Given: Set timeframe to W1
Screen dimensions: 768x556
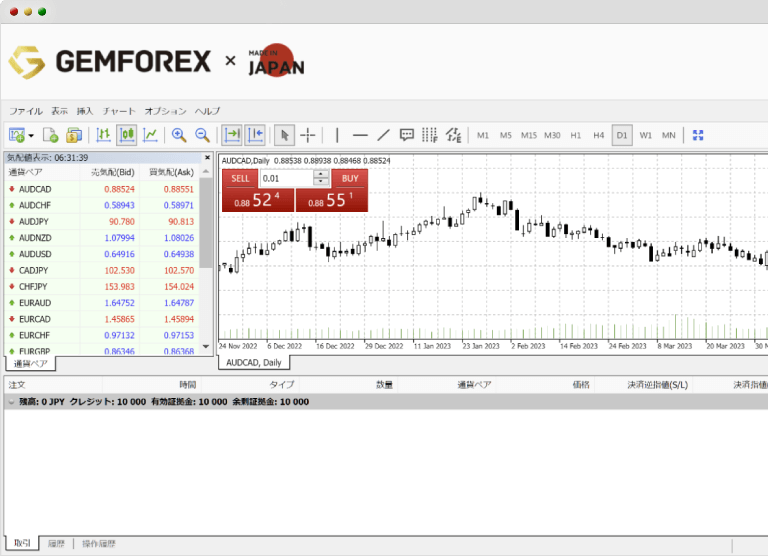Looking at the screenshot, I should coord(646,135).
